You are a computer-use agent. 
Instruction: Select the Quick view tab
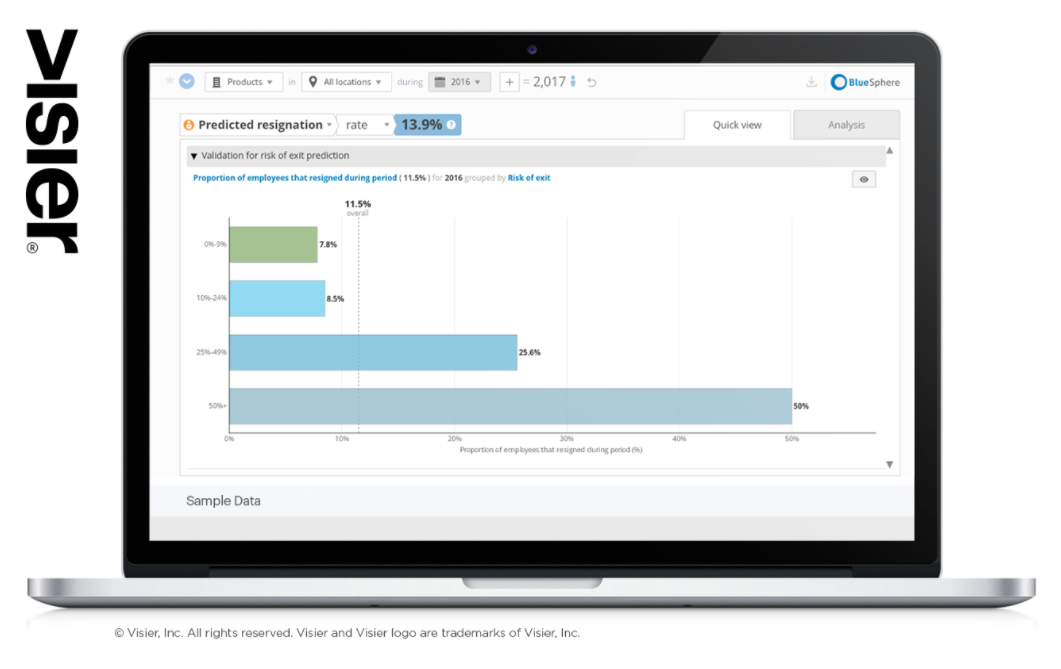pyautogui.click(x=737, y=125)
